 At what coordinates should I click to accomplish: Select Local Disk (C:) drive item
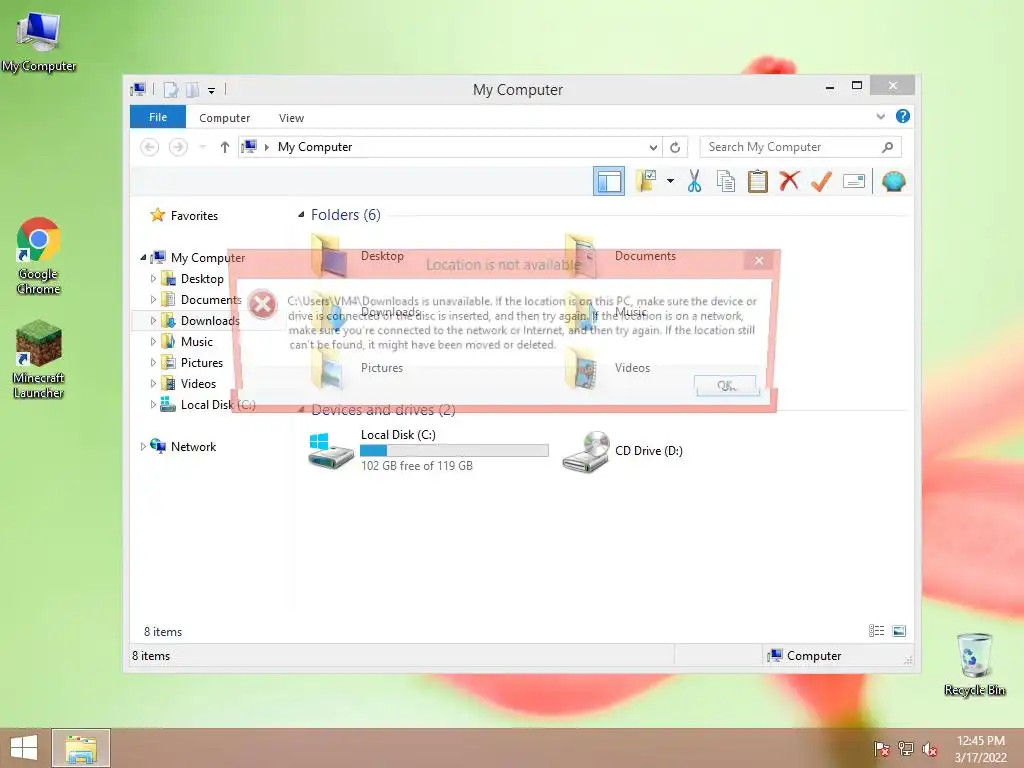pos(428,449)
